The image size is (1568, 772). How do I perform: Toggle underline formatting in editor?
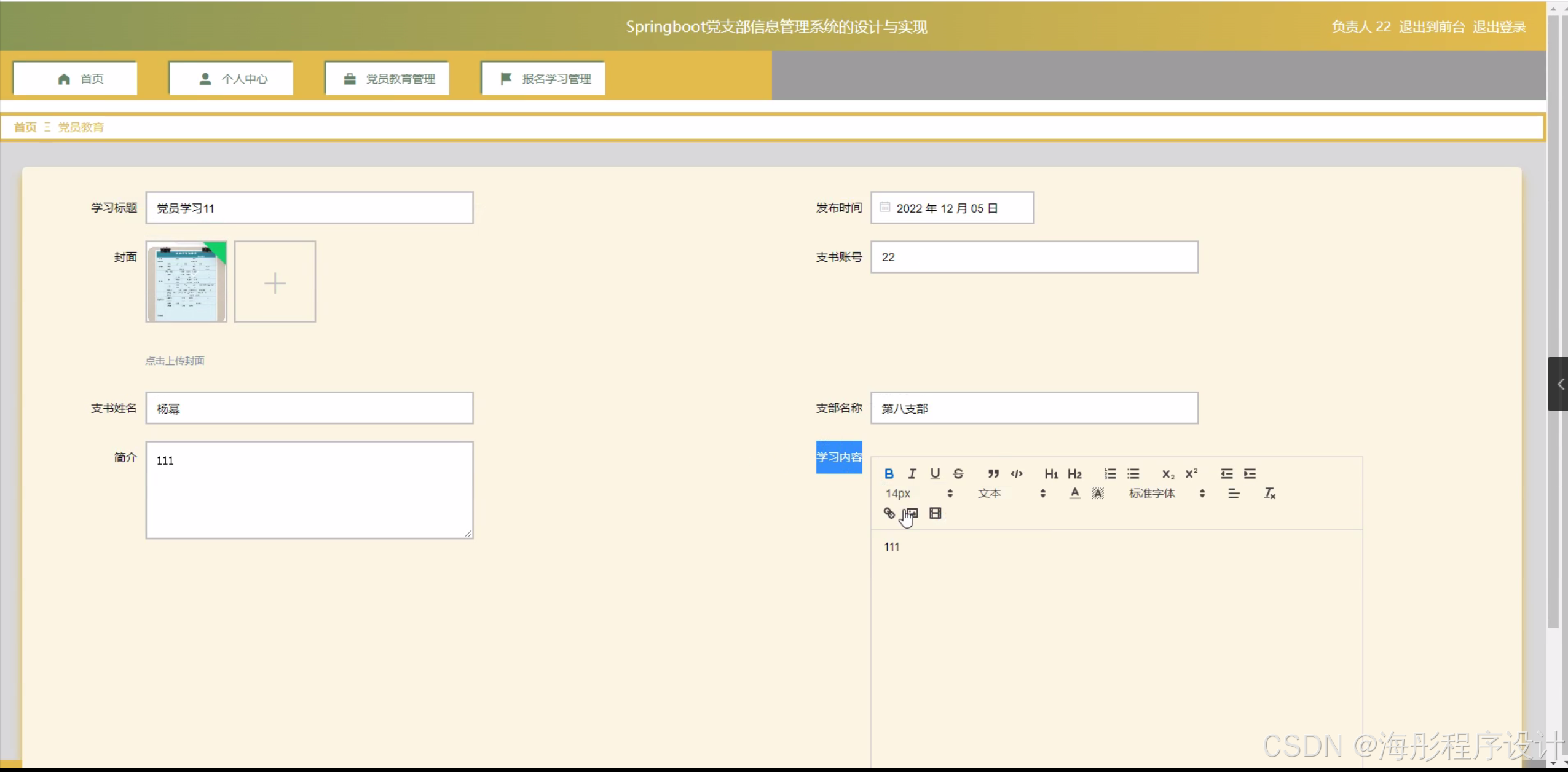coord(935,473)
